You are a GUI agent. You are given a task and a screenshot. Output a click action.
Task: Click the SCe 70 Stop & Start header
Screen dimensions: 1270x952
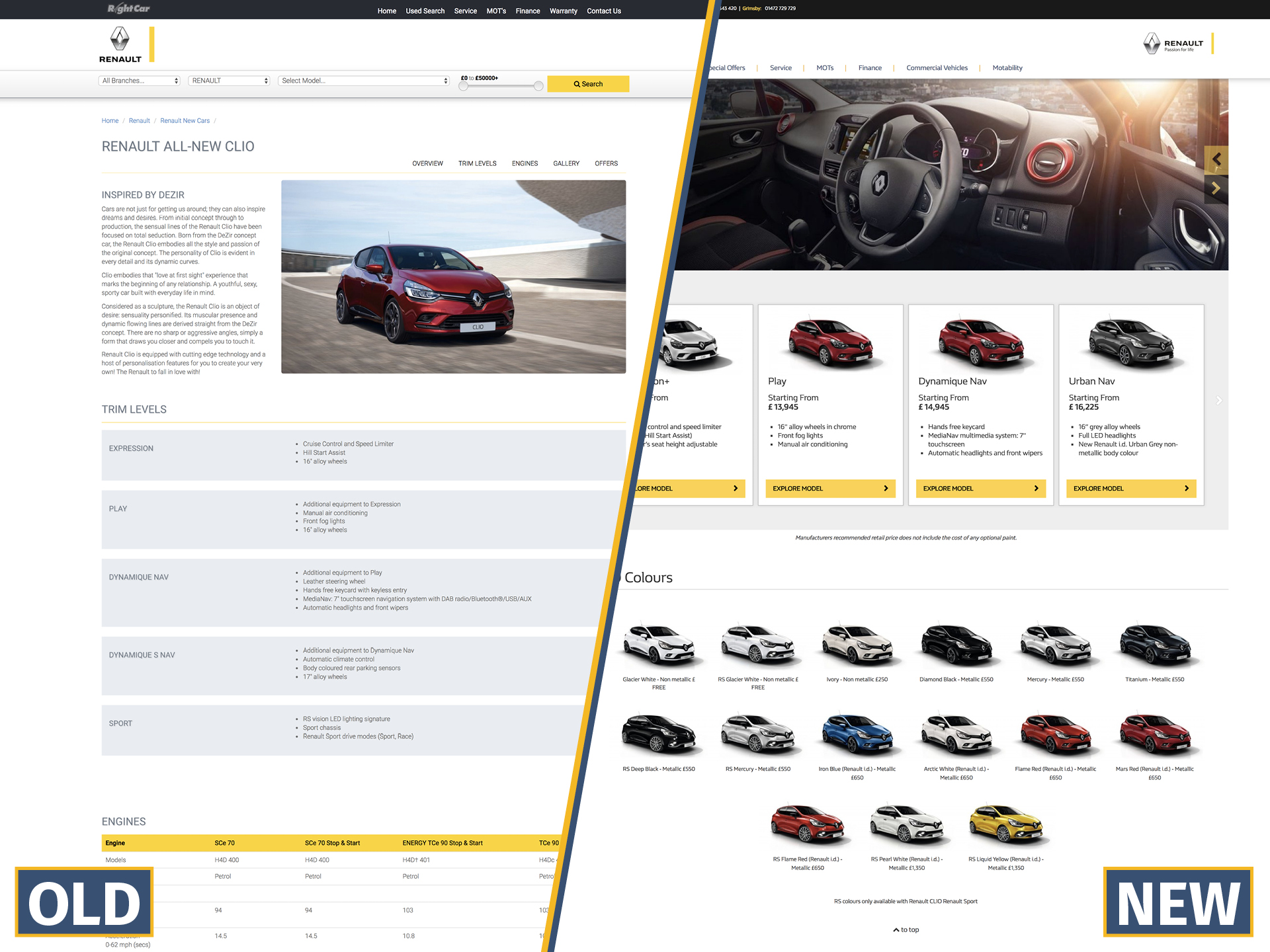(x=332, y=843)
